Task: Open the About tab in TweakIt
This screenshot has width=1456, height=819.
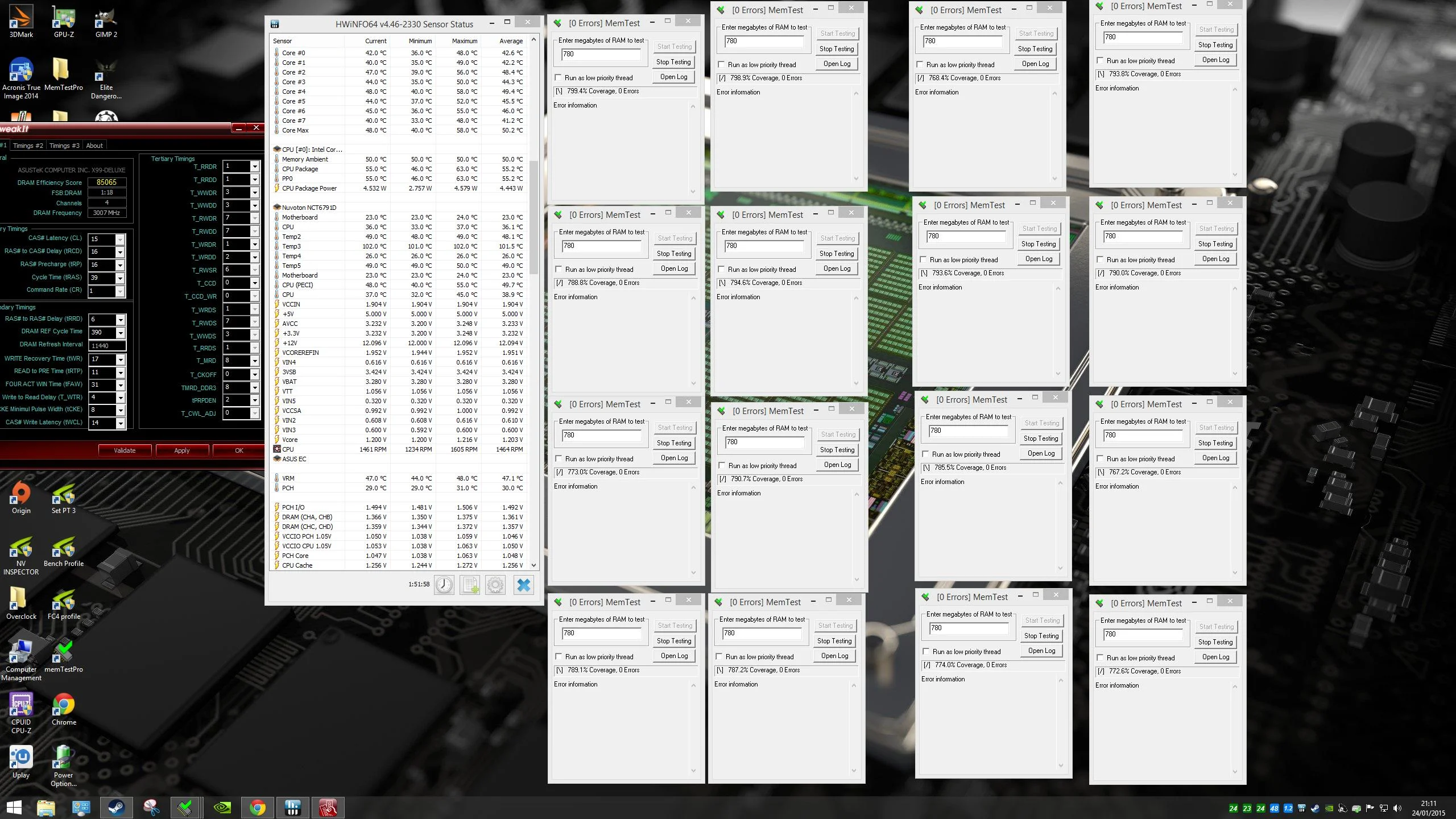Action: [94, 146]
